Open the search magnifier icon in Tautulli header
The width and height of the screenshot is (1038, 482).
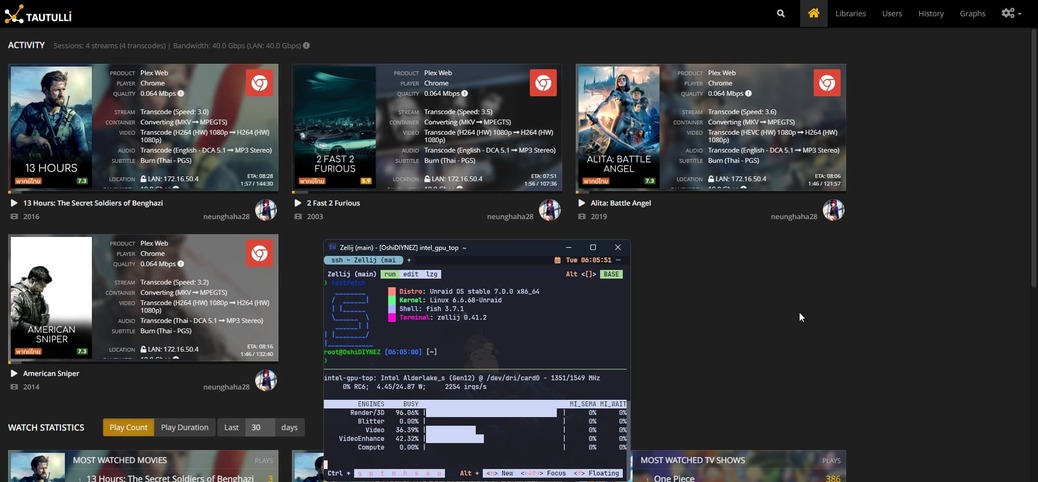point(781,13)
